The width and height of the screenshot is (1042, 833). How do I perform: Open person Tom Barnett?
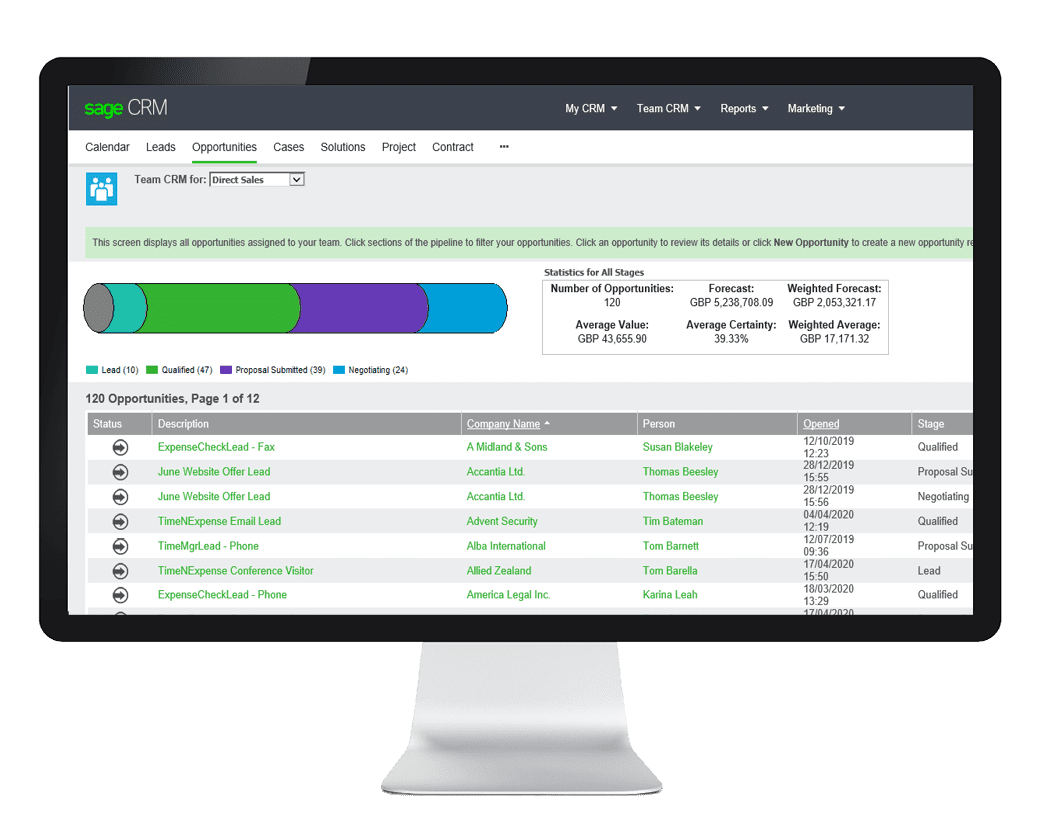[671, 546]
